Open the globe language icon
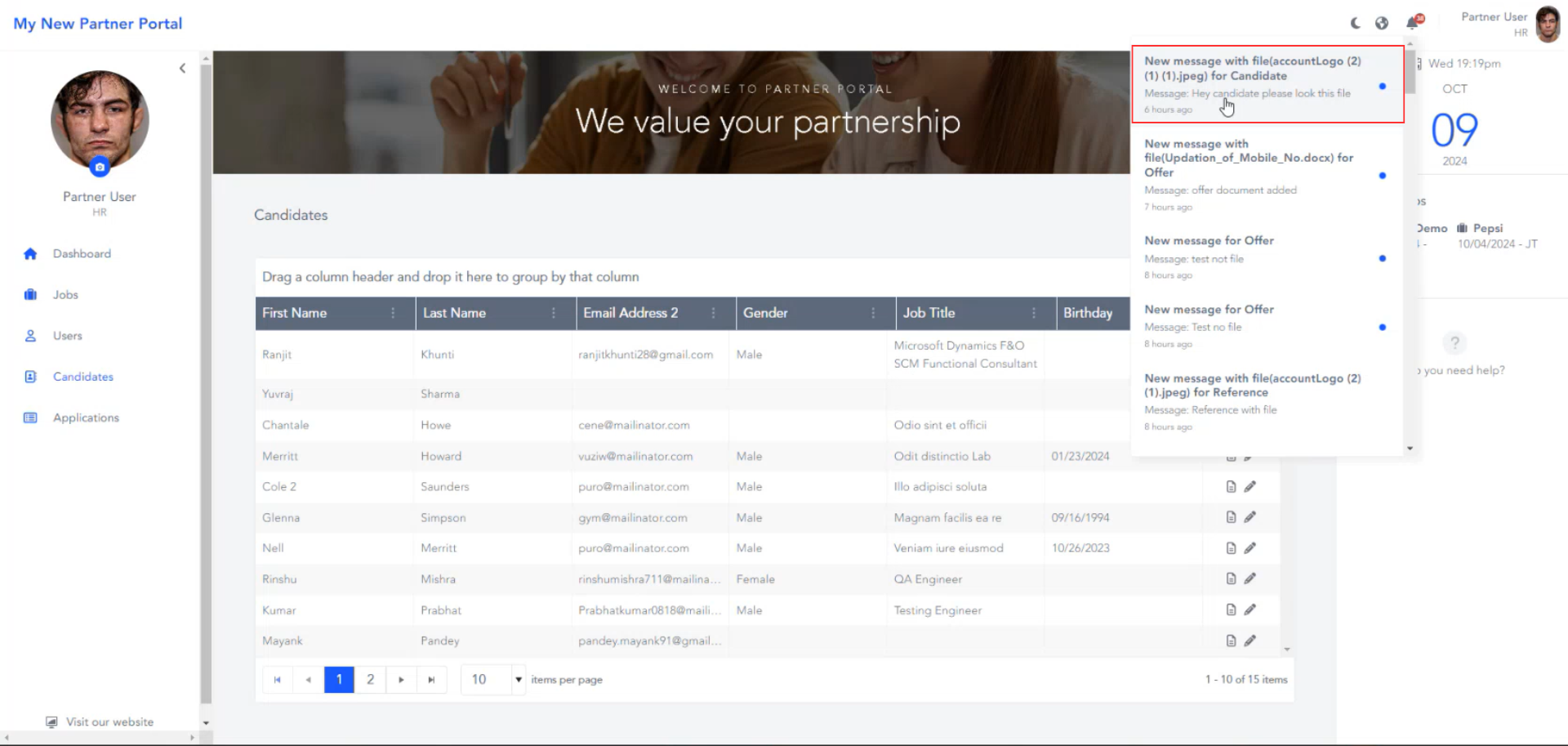 [1382, 23]
